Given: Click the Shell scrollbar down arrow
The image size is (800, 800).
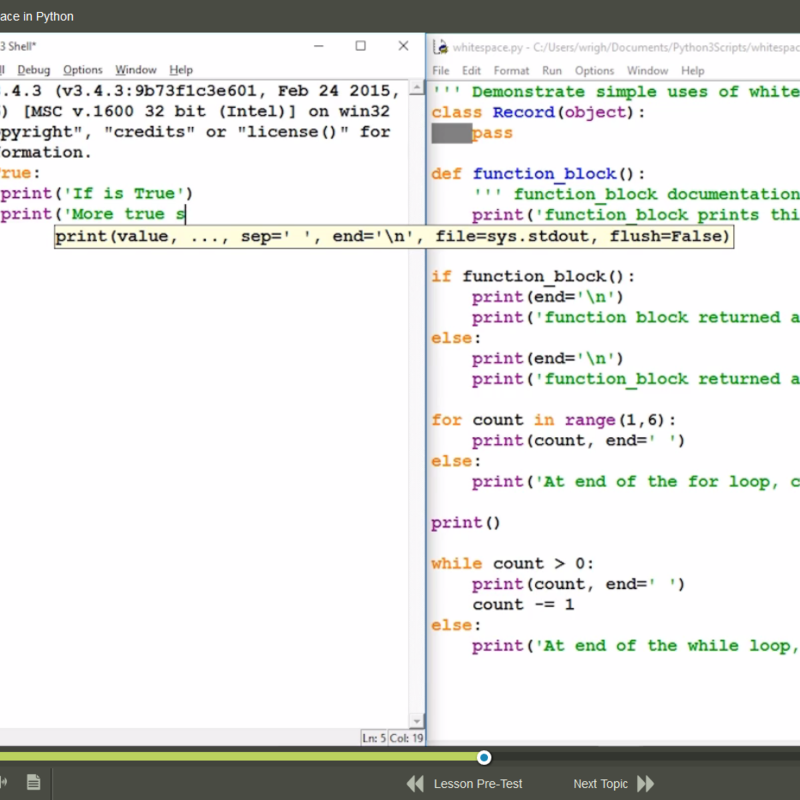Looking at the screenshot, I should tap(416, 721).
